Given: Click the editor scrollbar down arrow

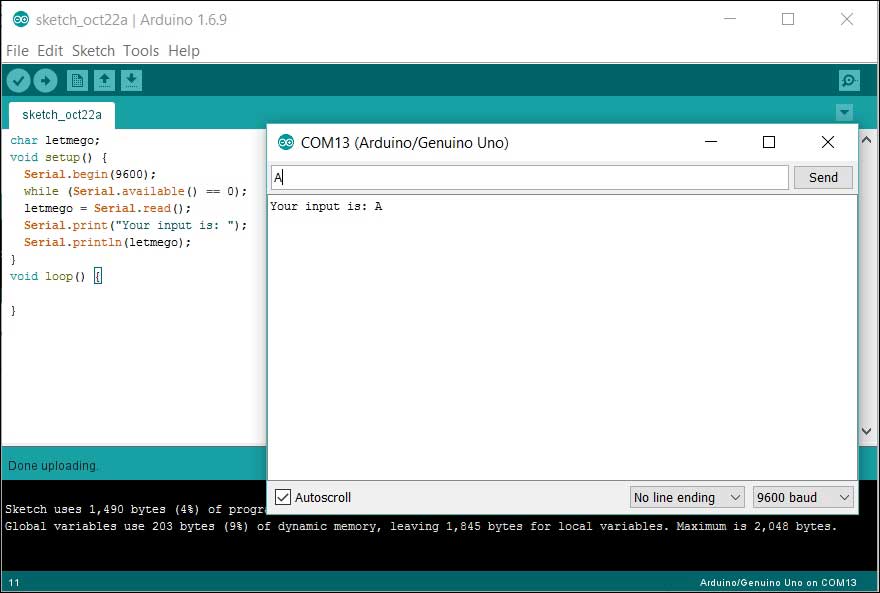Looking at the screenshot, I should [x=867, y=432].
